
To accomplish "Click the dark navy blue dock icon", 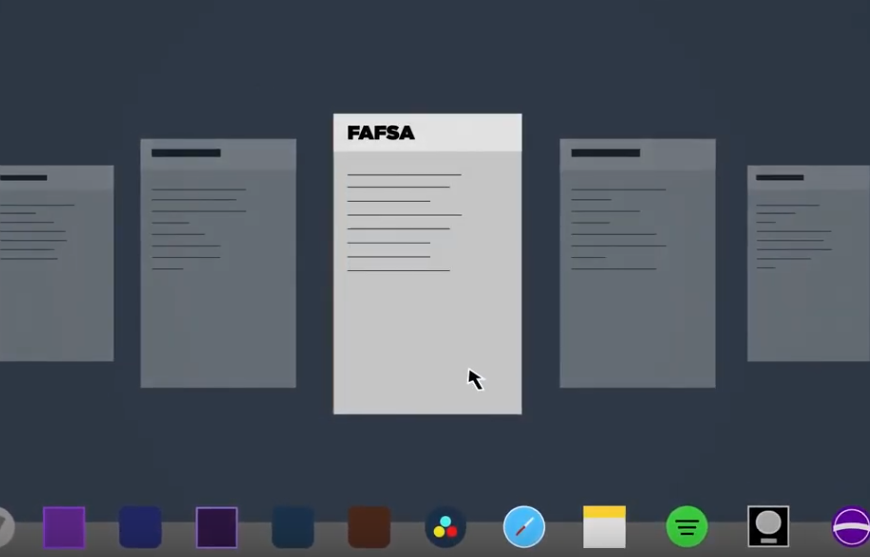I will pyautogui.click(x=140, y=527).
